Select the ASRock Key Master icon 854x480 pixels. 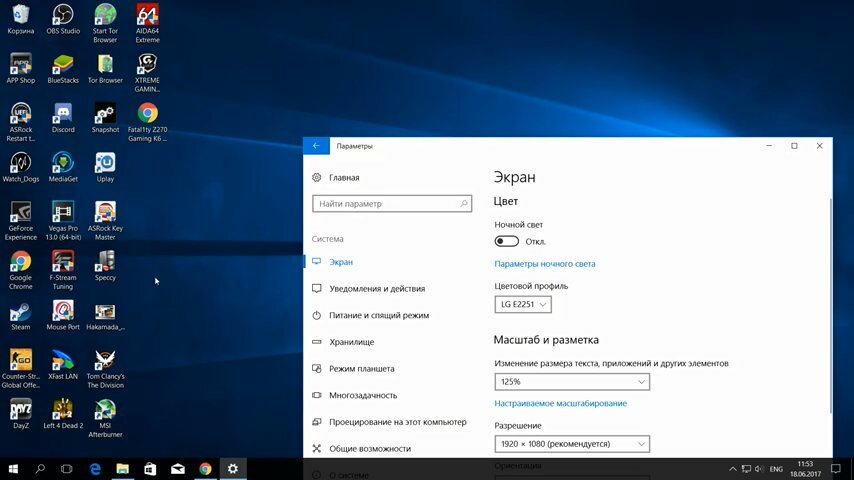click(105, 221)
